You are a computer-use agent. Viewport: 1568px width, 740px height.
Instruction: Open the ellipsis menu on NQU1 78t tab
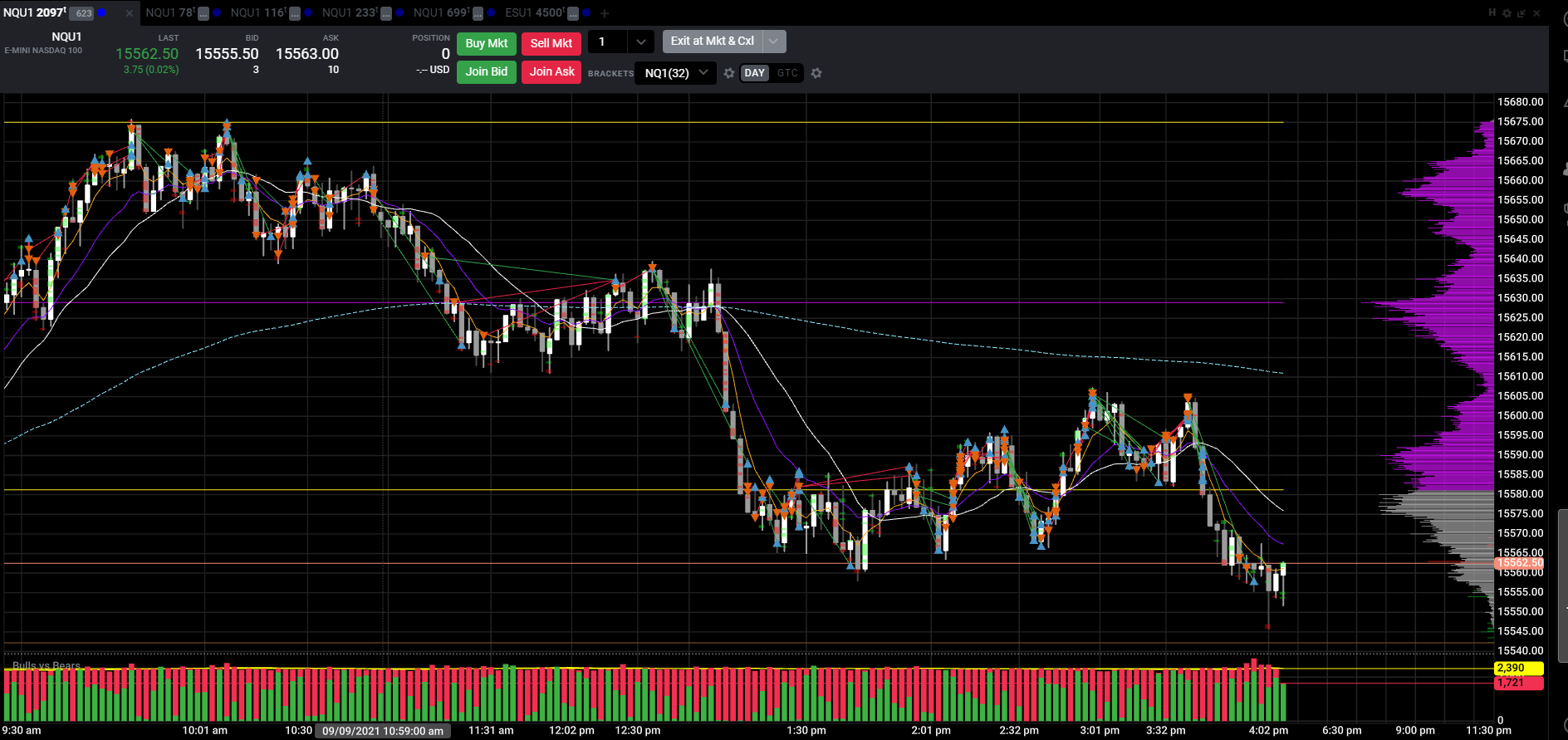(x=203, y=13)
